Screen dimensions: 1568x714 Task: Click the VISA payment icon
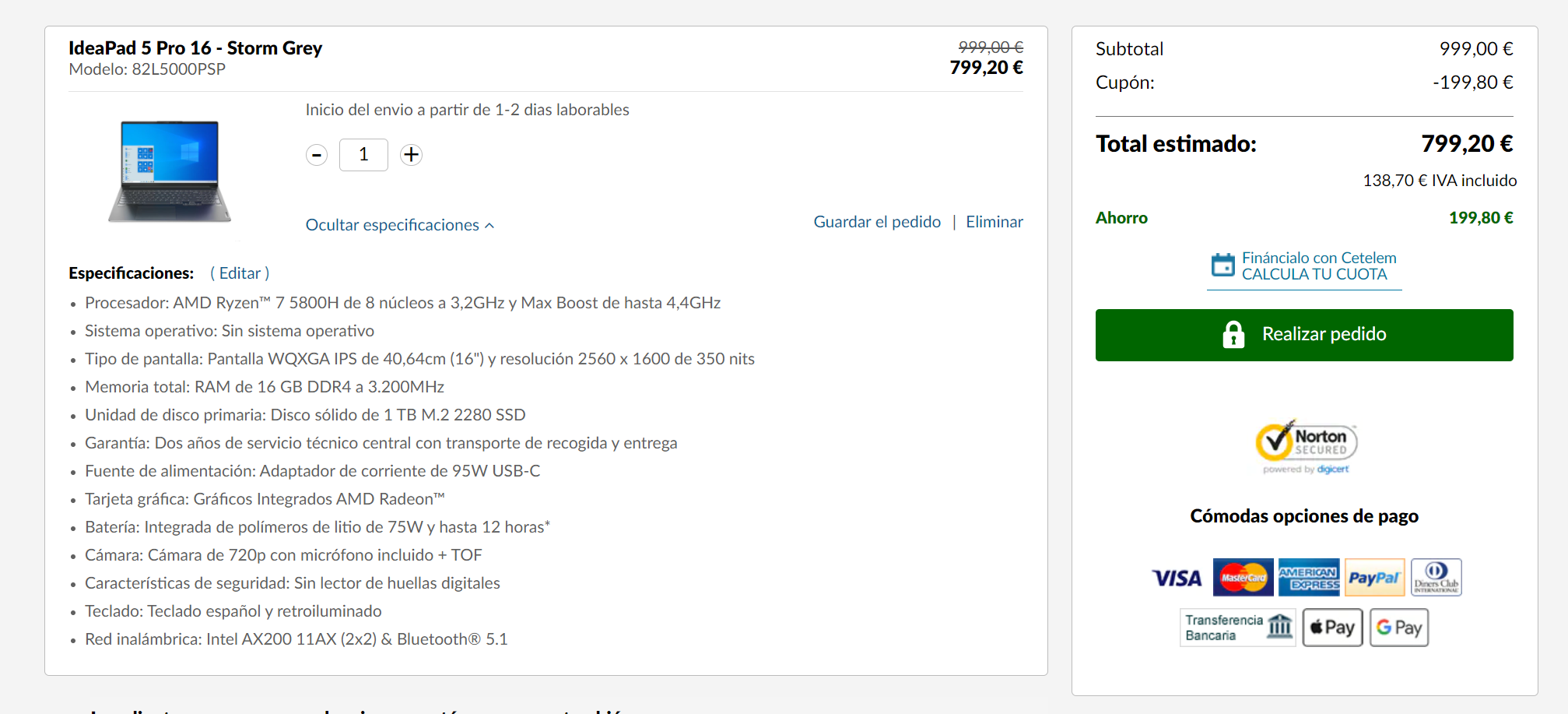1177,578
